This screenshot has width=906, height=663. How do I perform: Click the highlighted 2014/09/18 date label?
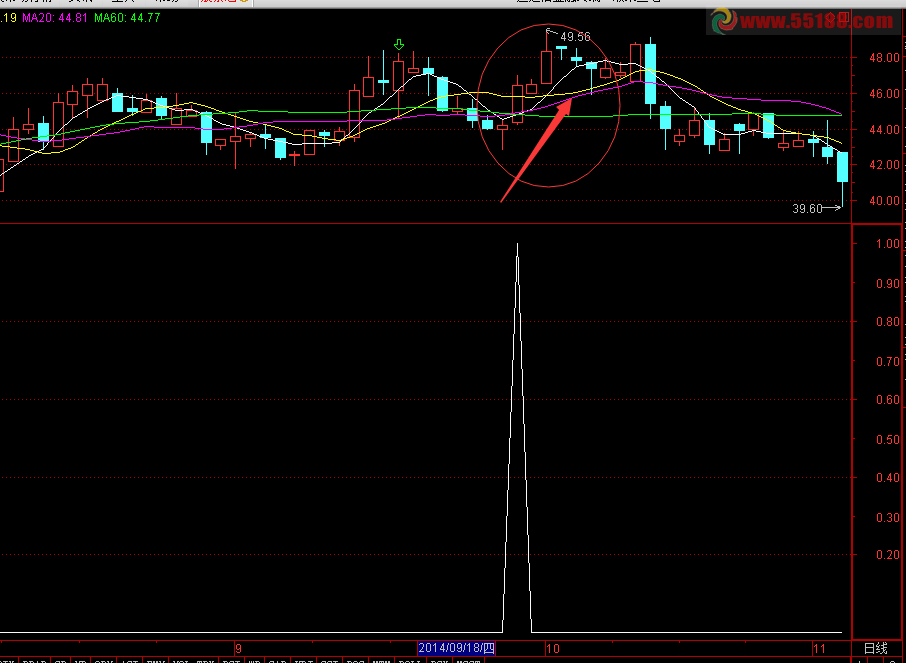[x=456, y=648]
